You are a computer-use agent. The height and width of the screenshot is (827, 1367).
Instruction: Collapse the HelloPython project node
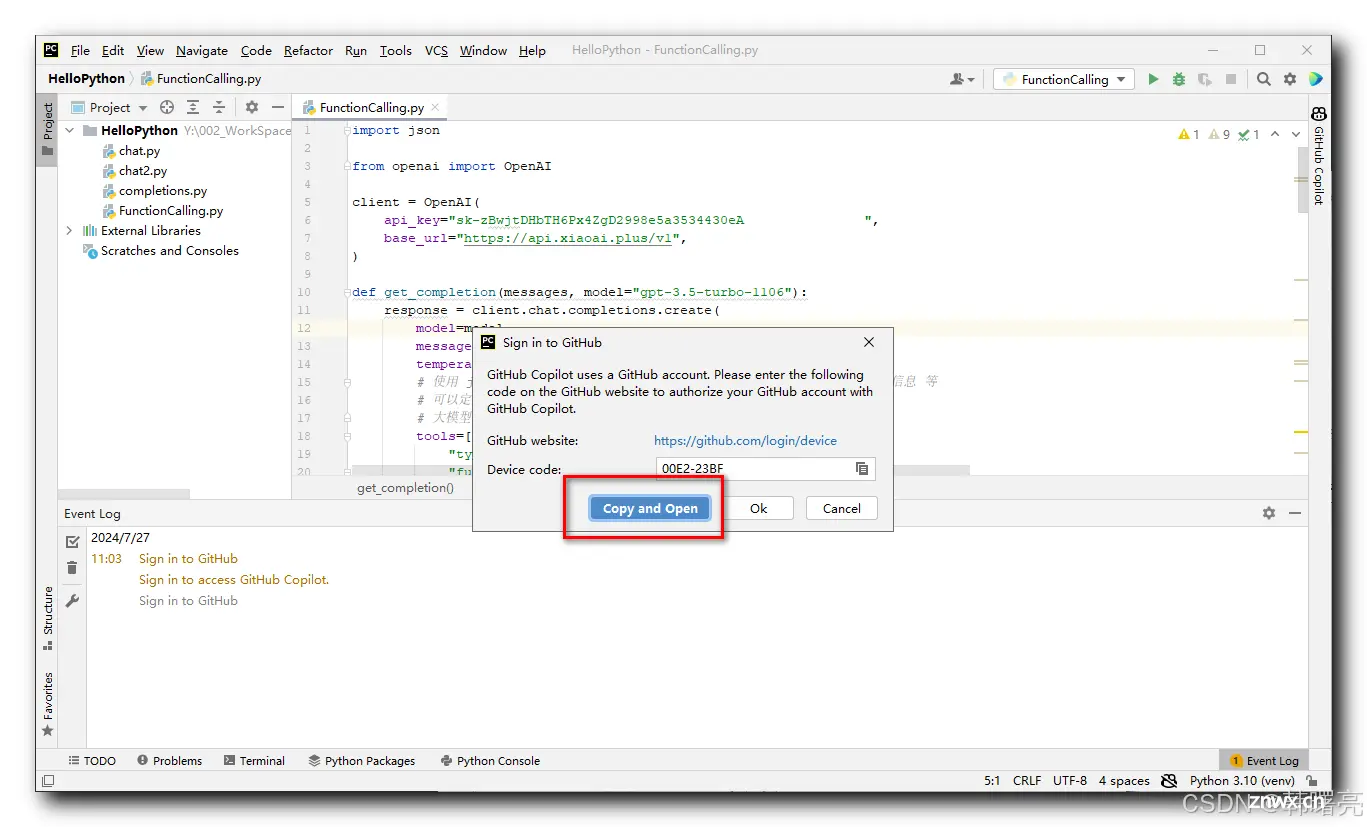[70, 130]
